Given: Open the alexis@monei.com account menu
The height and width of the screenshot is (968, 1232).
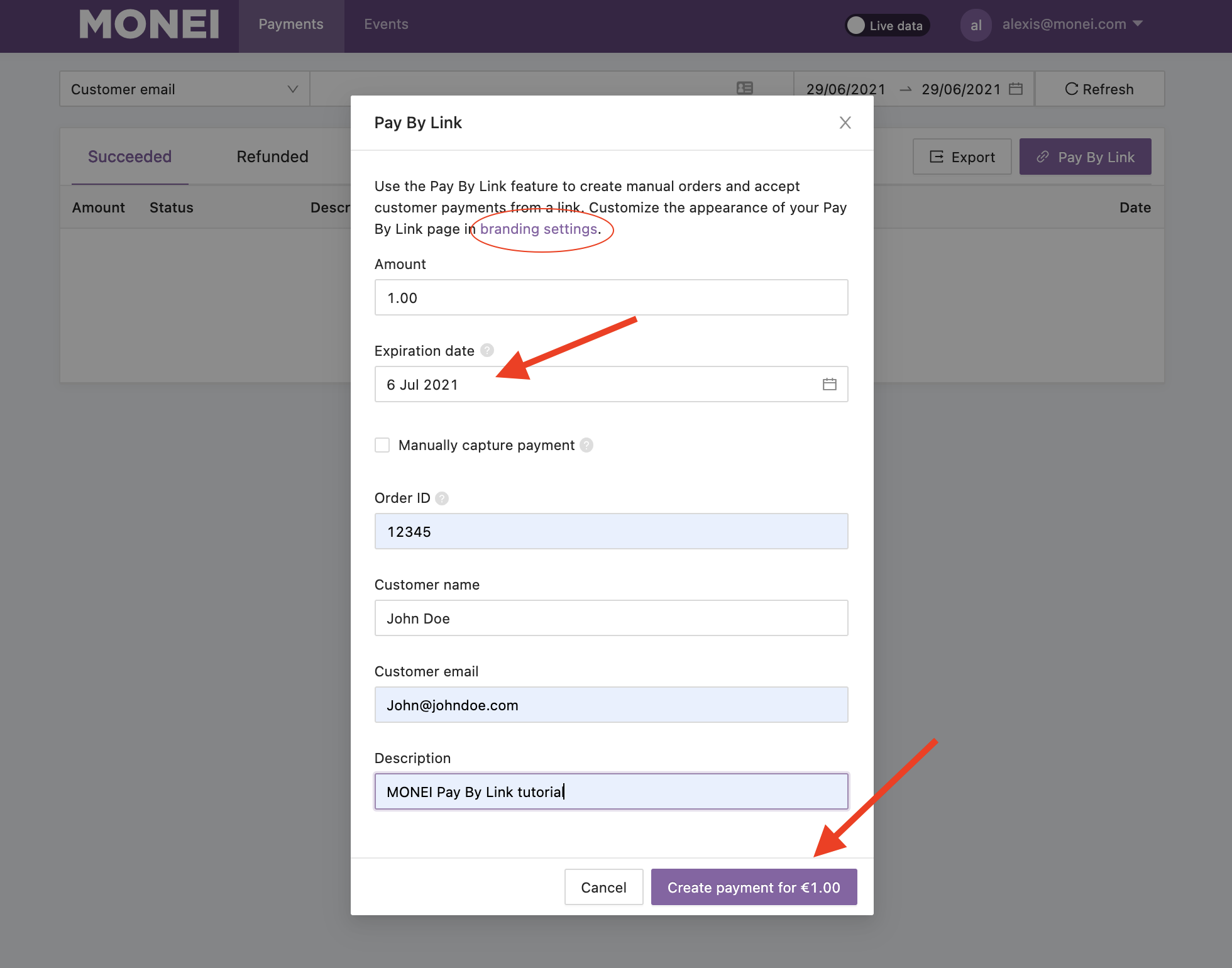Looking at the screenshot, I should point(1072,25).
